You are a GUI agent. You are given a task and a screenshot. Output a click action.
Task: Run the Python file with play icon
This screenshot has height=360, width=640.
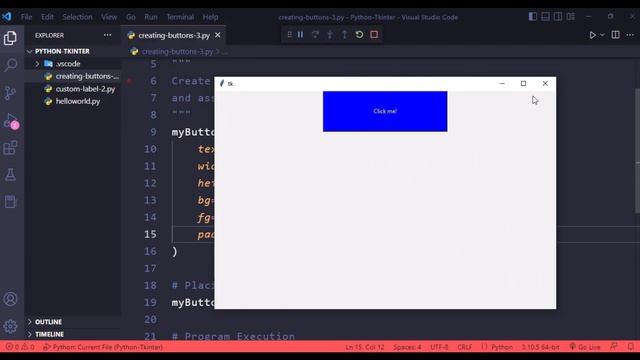tap(592, 36)
